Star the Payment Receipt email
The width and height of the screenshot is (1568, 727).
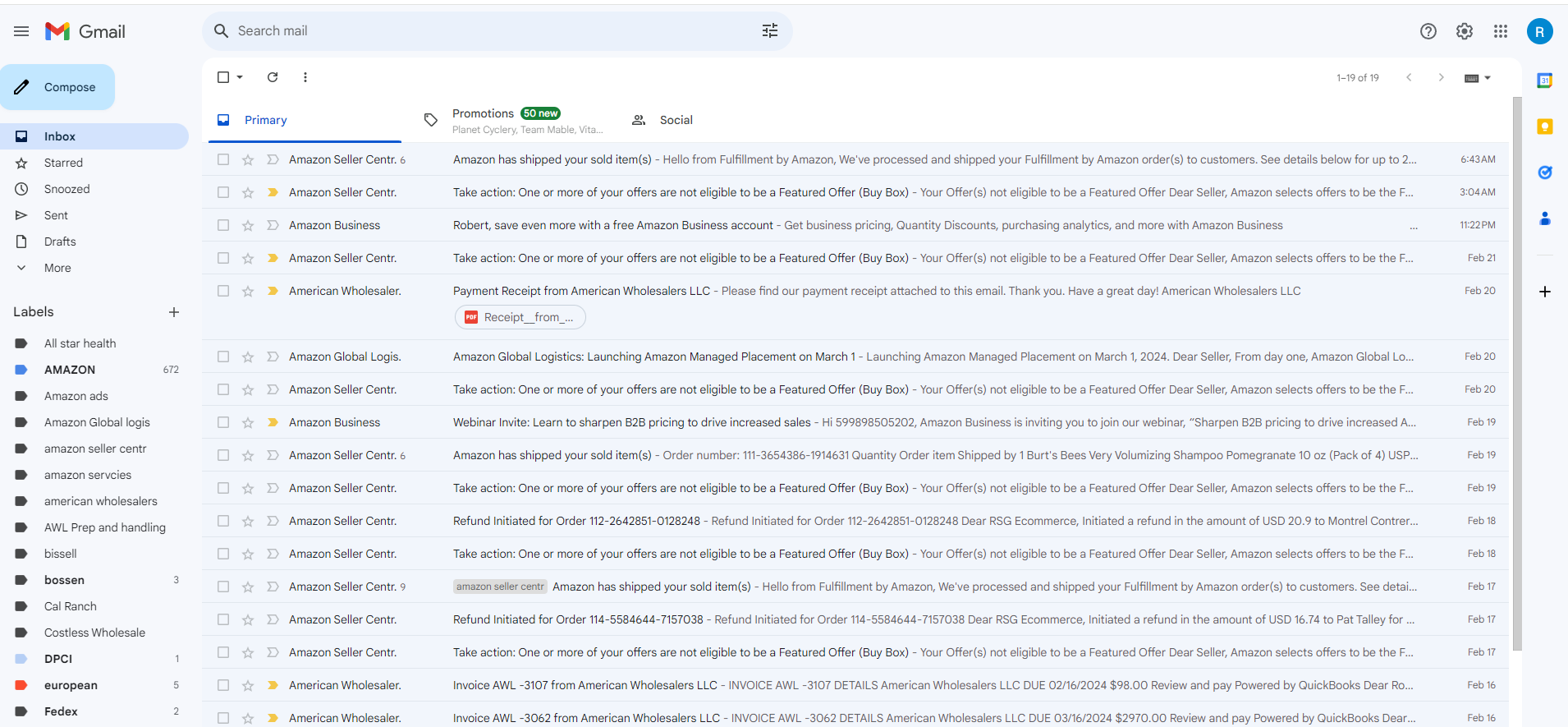tap(248, 291)
